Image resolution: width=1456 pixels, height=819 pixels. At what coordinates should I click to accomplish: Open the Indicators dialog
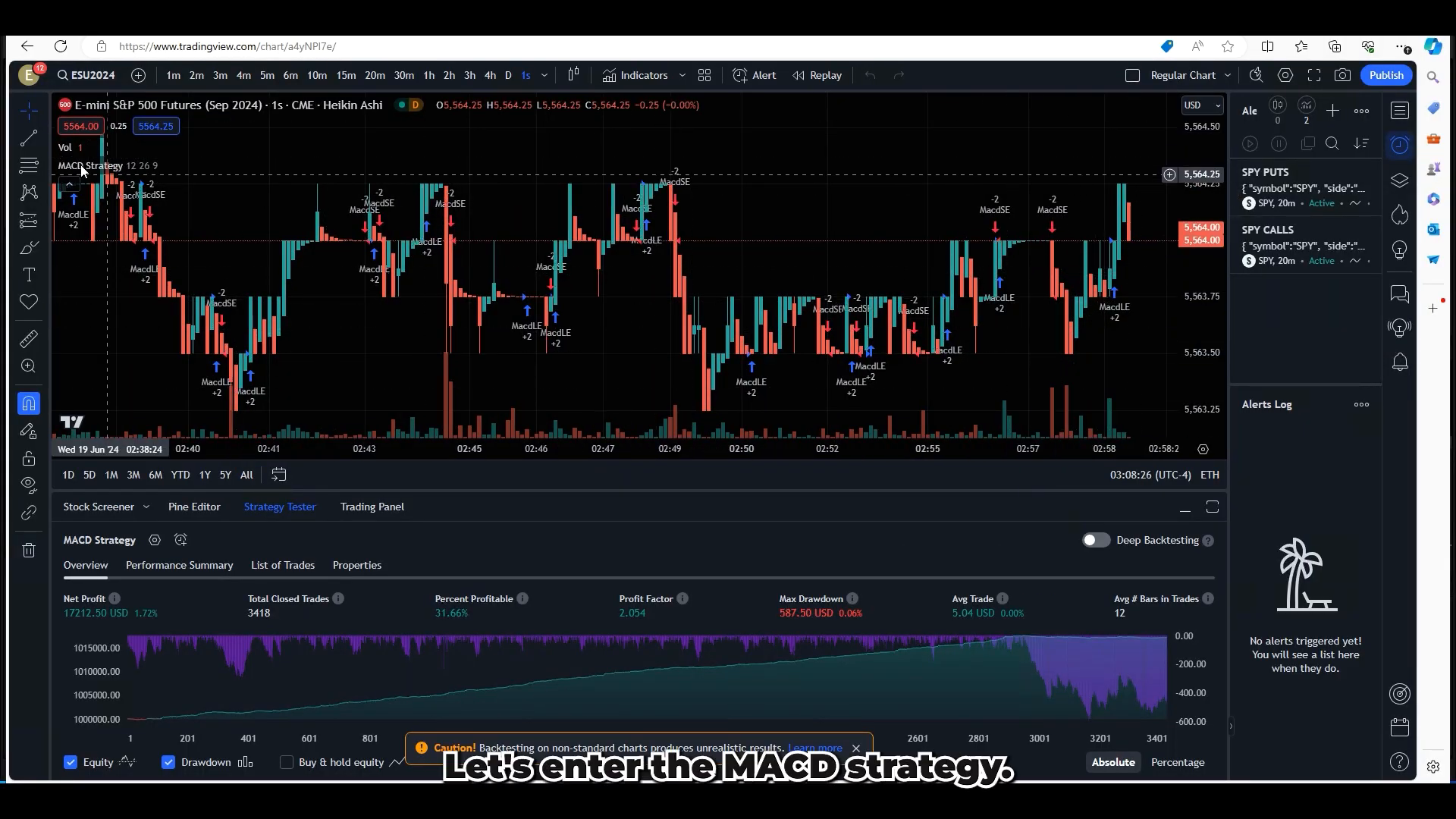pos(635,75)
